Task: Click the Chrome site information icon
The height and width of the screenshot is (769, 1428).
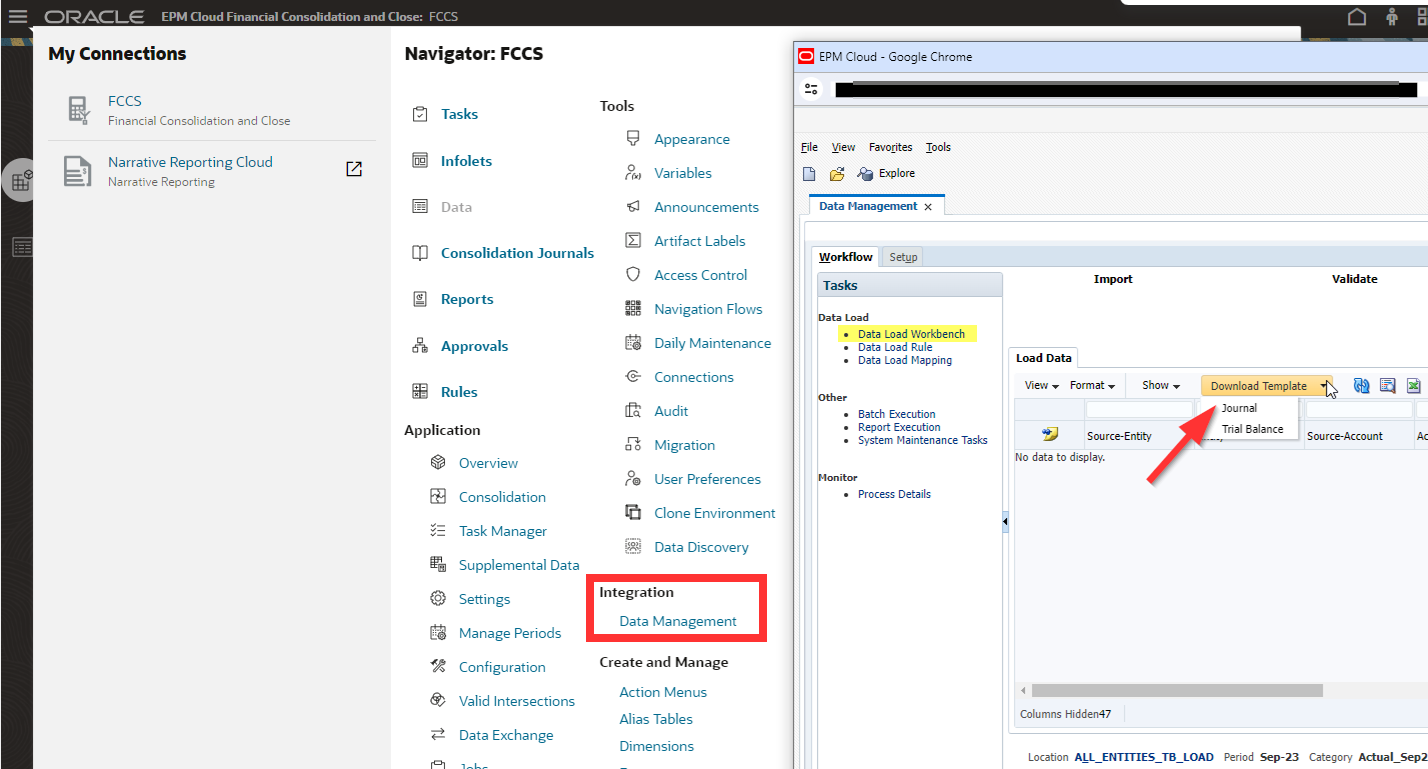Action: click(813, 89)
